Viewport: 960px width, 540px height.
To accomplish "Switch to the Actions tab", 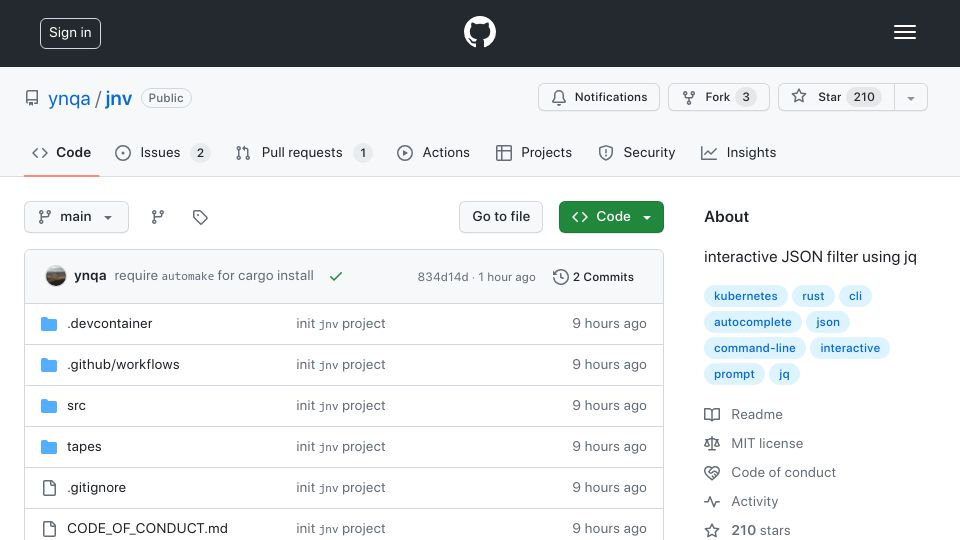I will 433,152.
